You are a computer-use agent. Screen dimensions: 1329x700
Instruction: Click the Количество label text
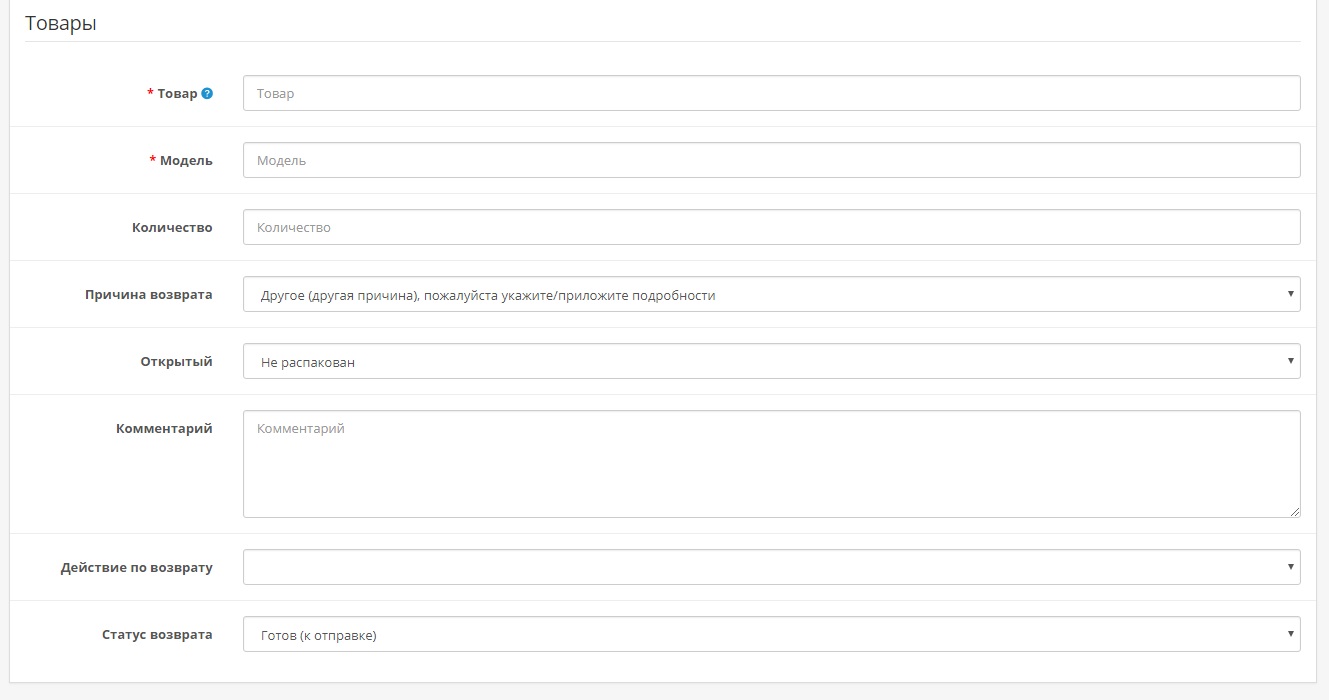[172, 227]
